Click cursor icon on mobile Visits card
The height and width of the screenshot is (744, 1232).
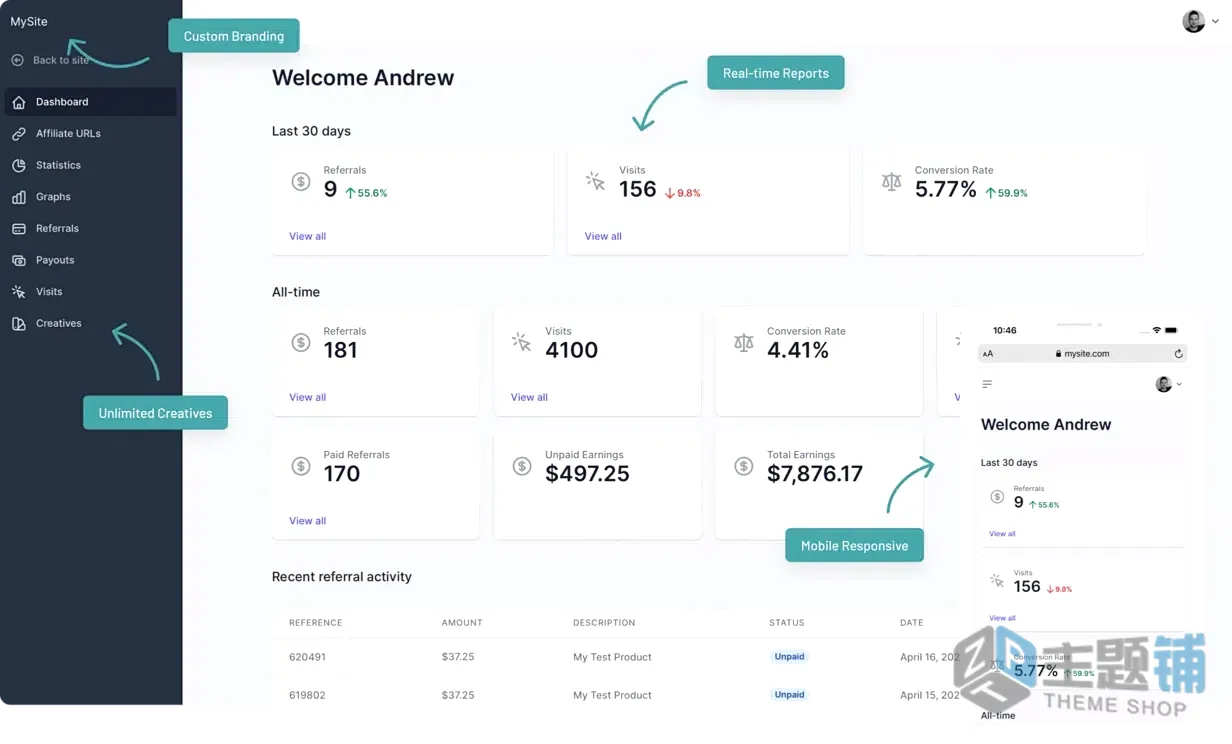point(997,580)
